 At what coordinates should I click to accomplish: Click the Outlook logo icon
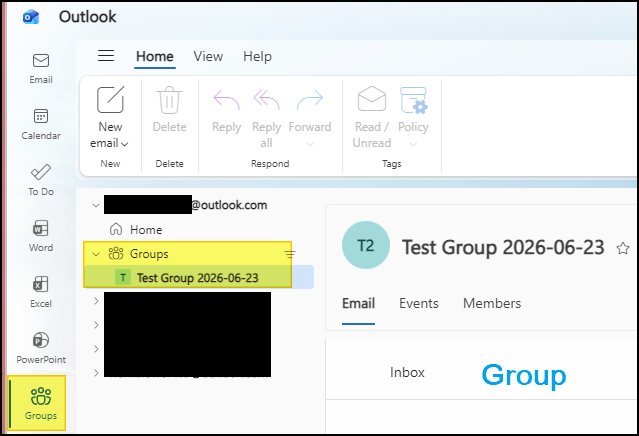(31, 17)
